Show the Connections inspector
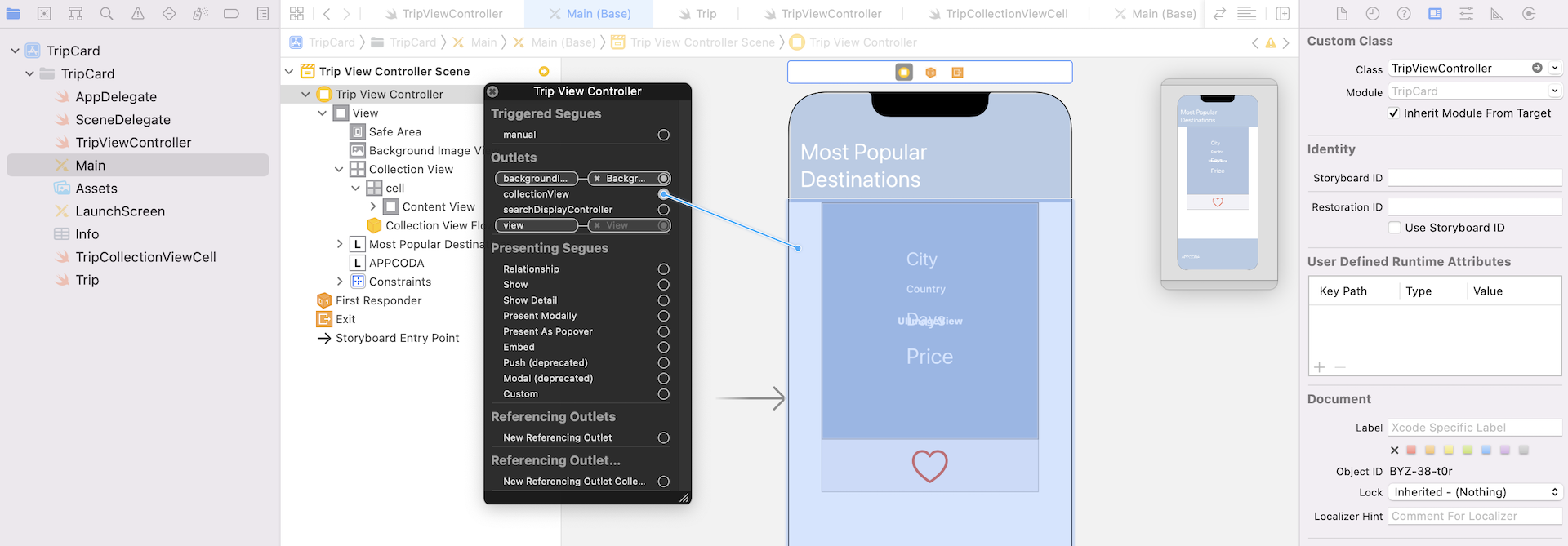Viewport: 1568px width, 546px height. 1529,14
